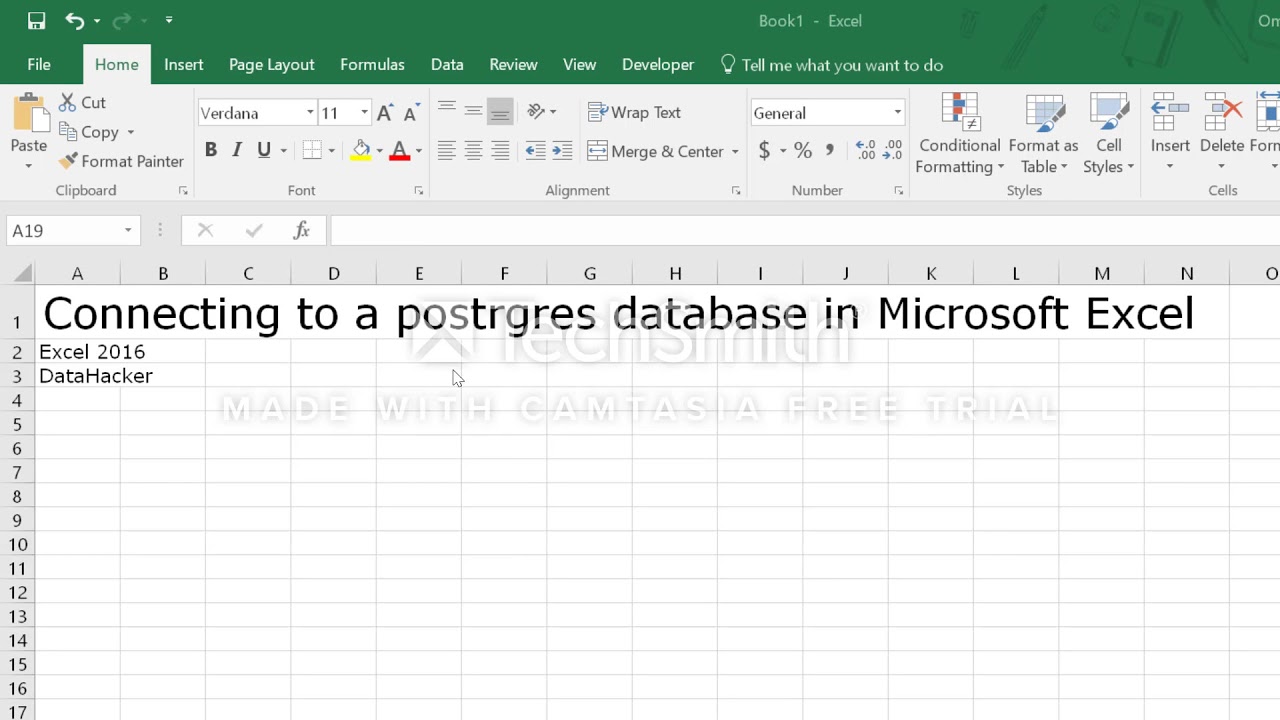Click Accounting dollar format icon

coord(765,150)
